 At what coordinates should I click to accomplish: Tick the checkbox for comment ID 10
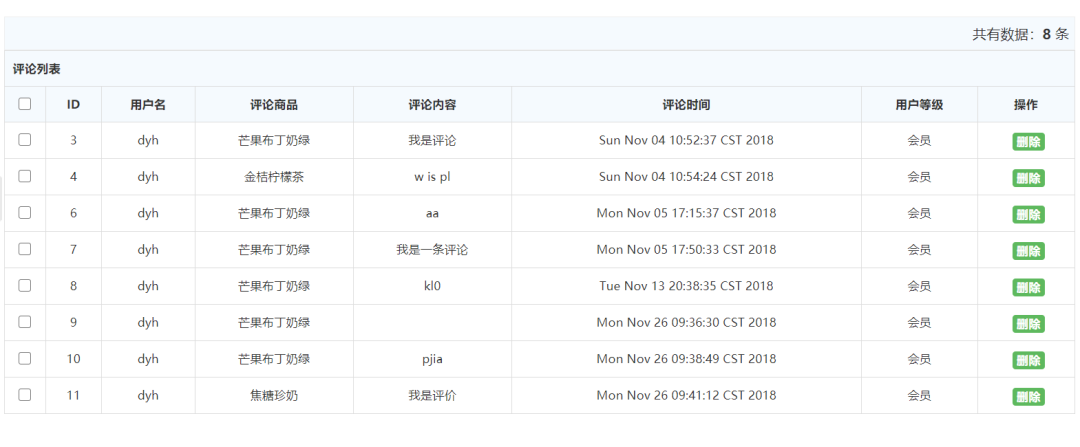click(x=25, y=358)
